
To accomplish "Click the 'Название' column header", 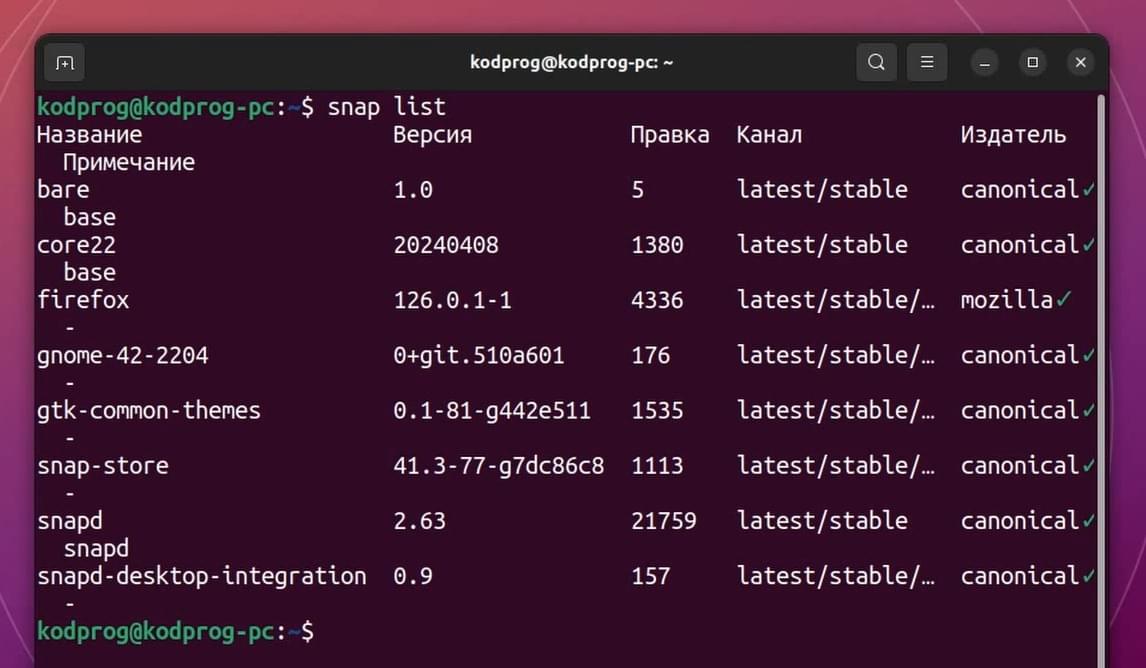I will click(89, 135).
